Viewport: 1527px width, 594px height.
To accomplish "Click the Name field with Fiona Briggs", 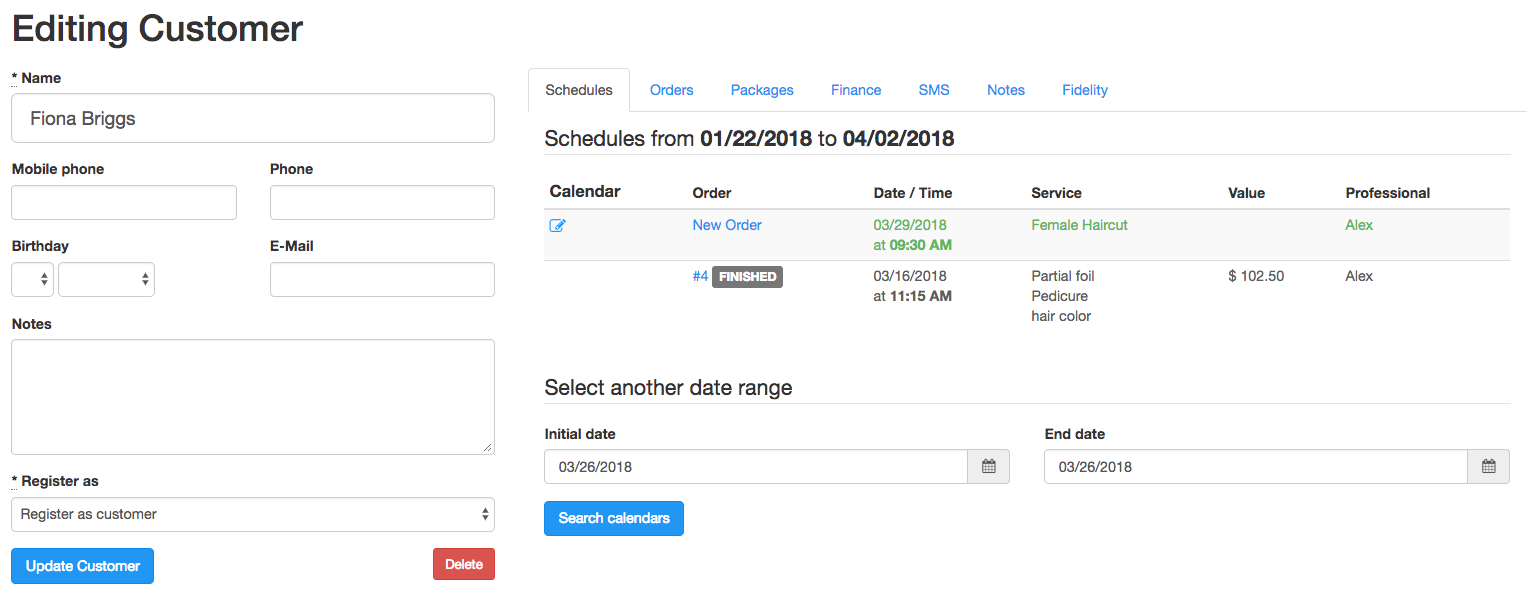I will pyautogui.click(x=253, y=118).
